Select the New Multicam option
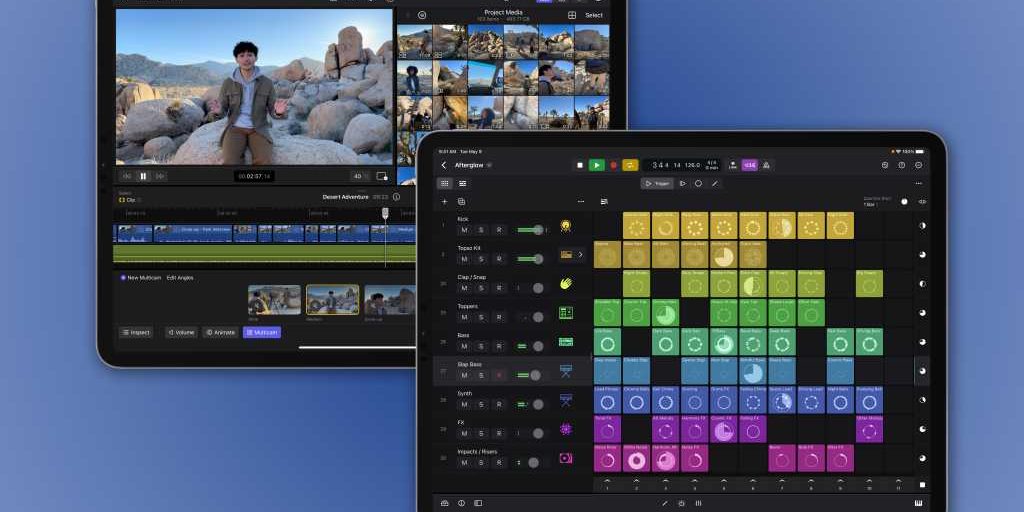Viewport: 1024px width, 512px height. [140, 278]
